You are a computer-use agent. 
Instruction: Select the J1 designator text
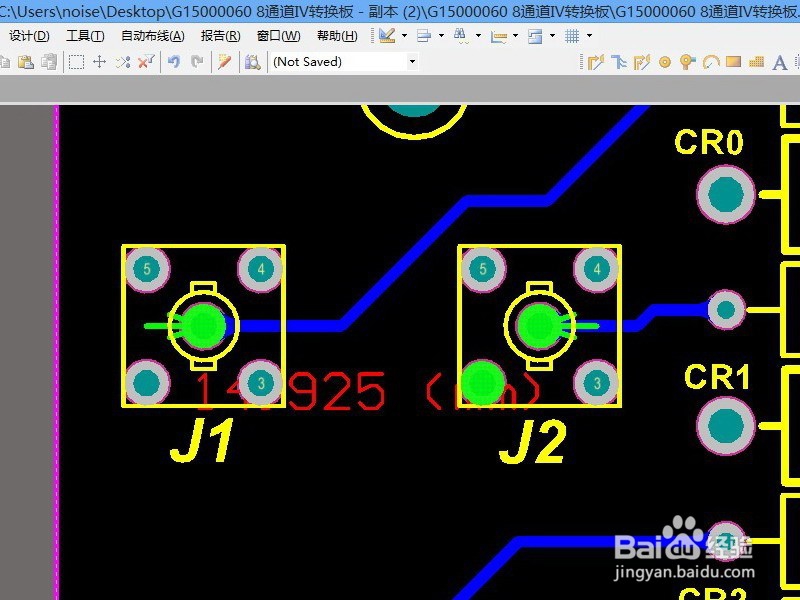(202, 440)
